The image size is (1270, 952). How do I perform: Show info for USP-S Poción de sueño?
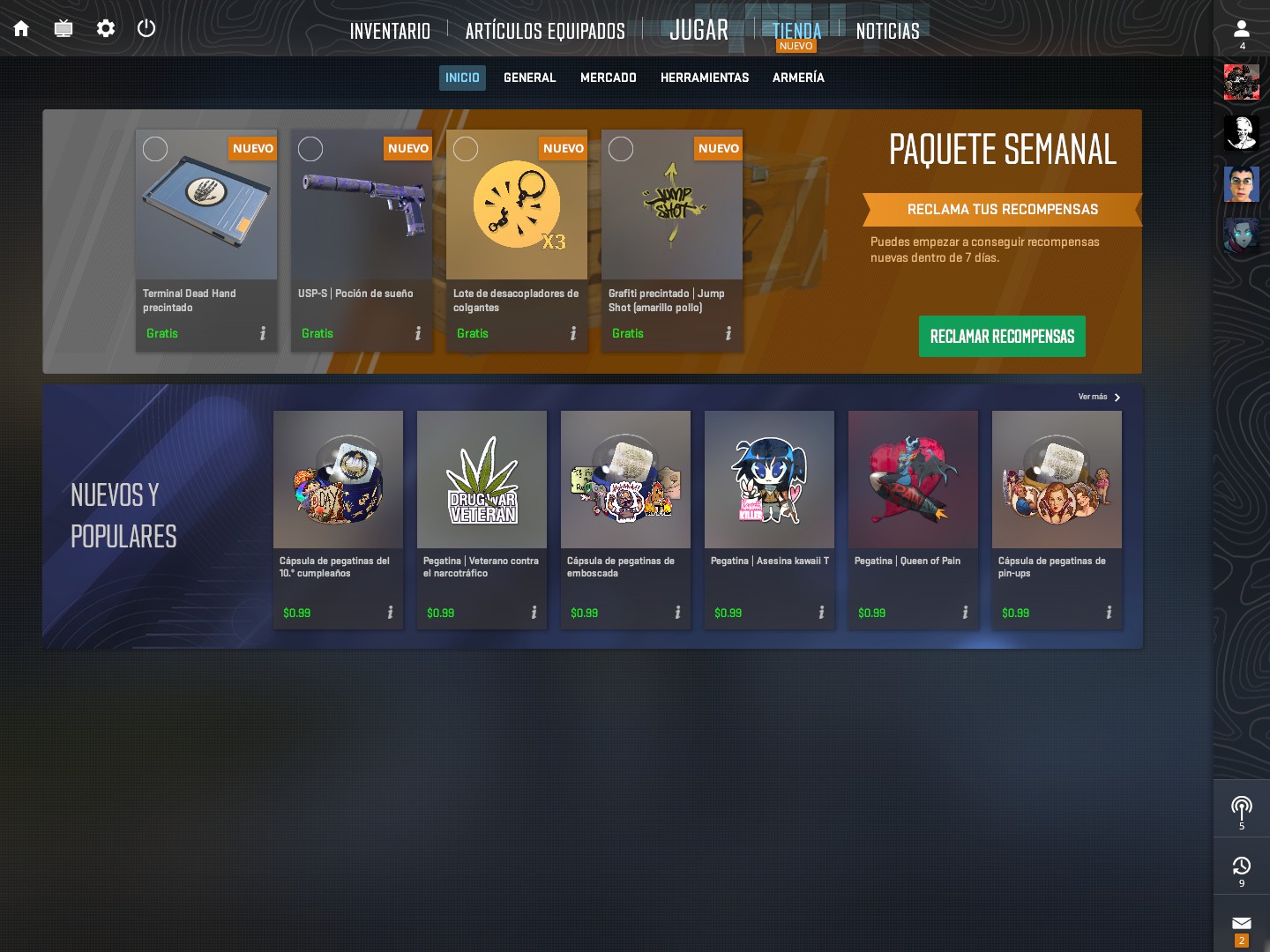(x=418, y=333)
